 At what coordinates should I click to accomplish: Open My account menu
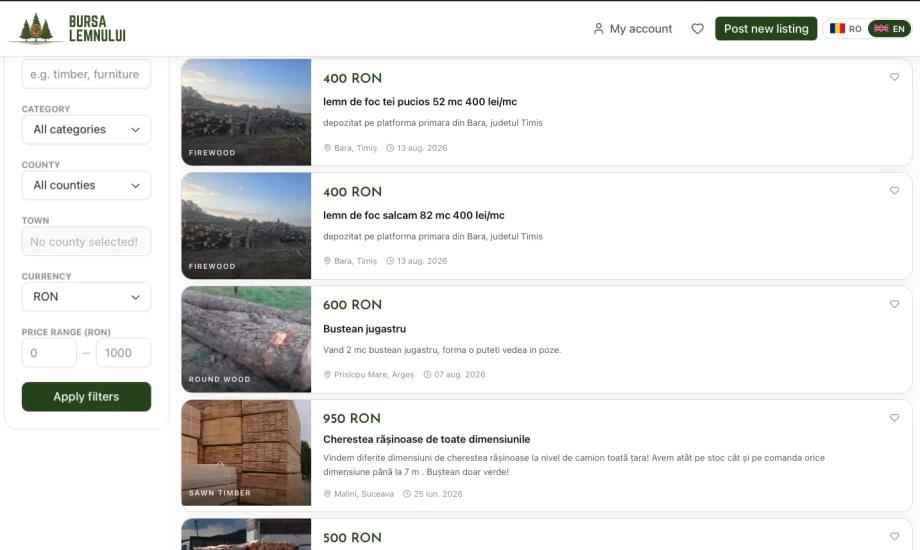pyautogui.click(x=632, y=29)
